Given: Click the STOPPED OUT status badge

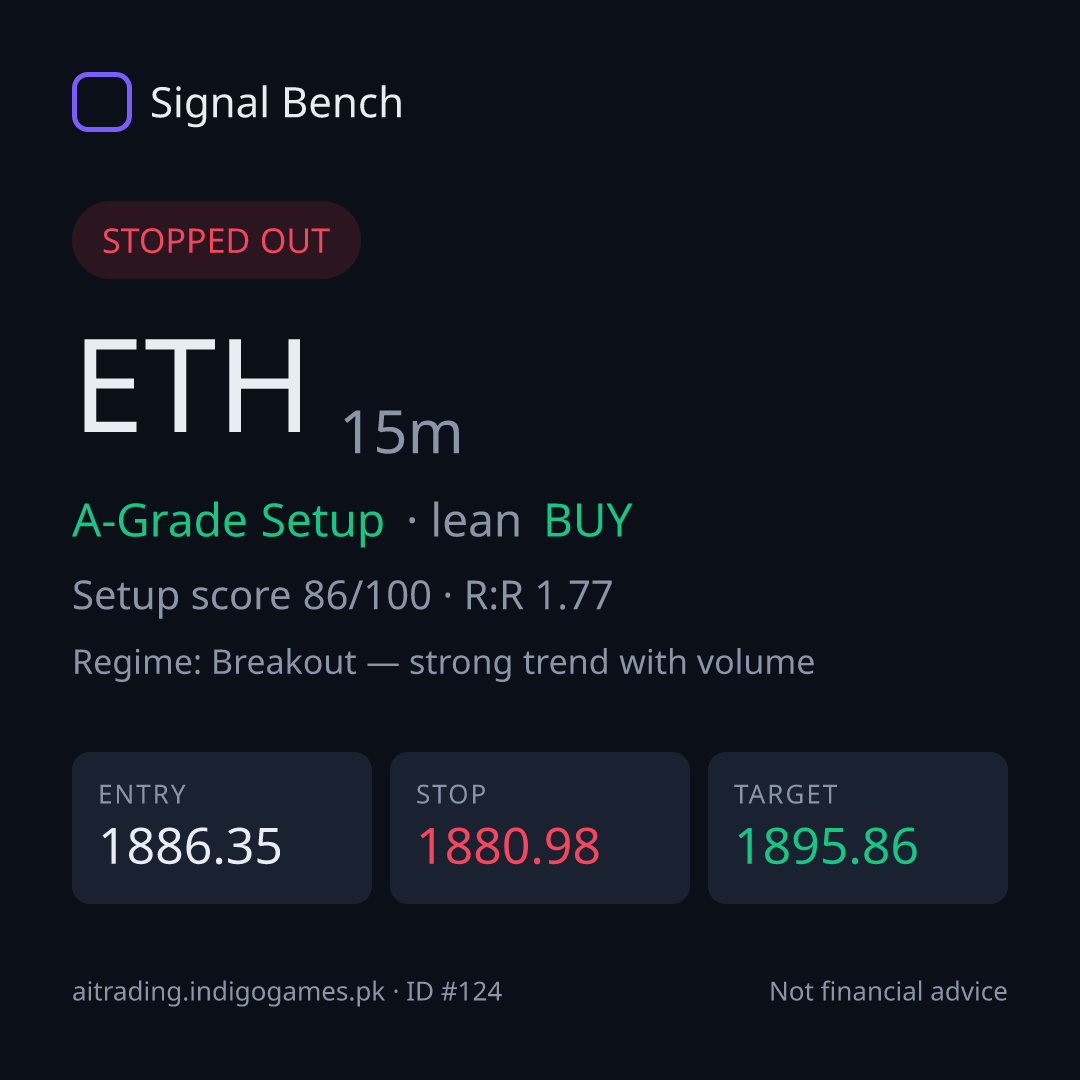Looking at the screenshot, I should pyautogui.click(x=216, y=240).
